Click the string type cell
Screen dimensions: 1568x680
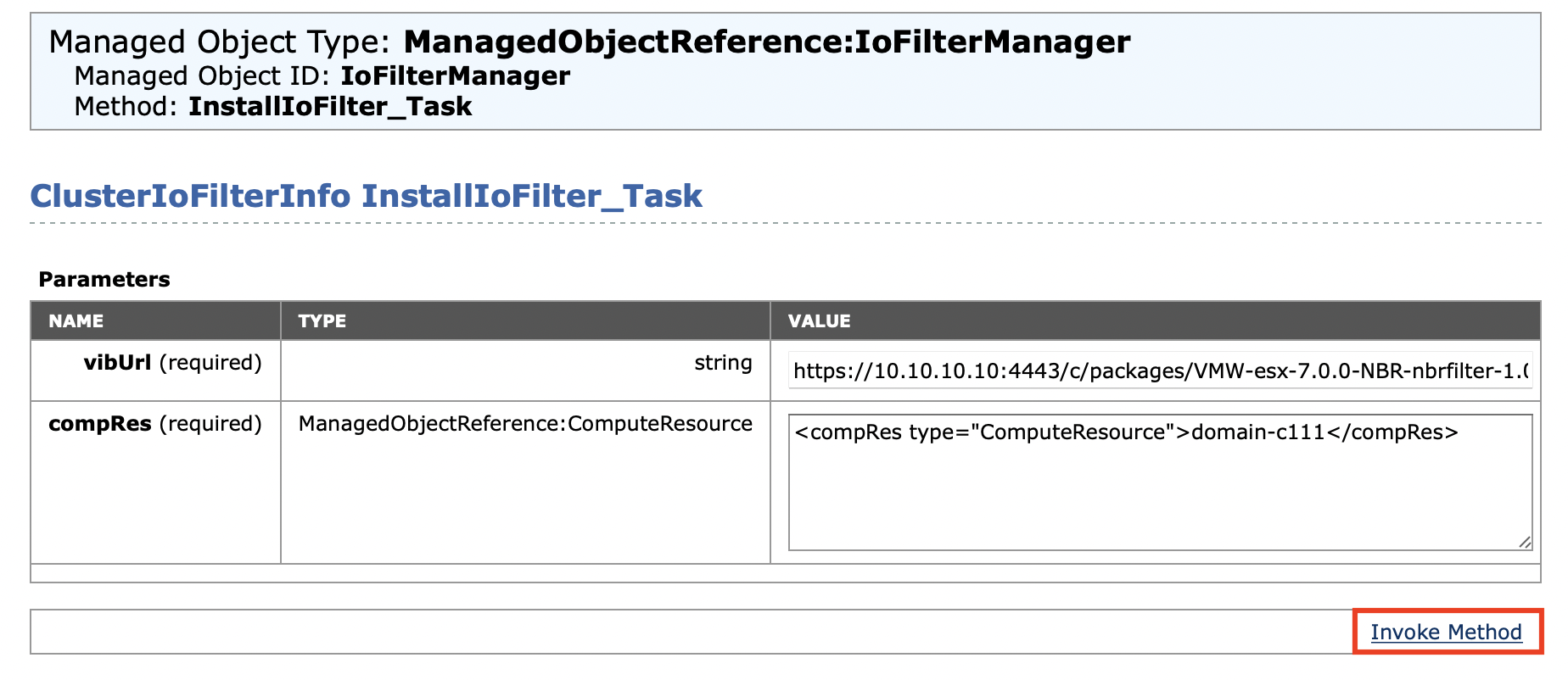coord(723,363)
